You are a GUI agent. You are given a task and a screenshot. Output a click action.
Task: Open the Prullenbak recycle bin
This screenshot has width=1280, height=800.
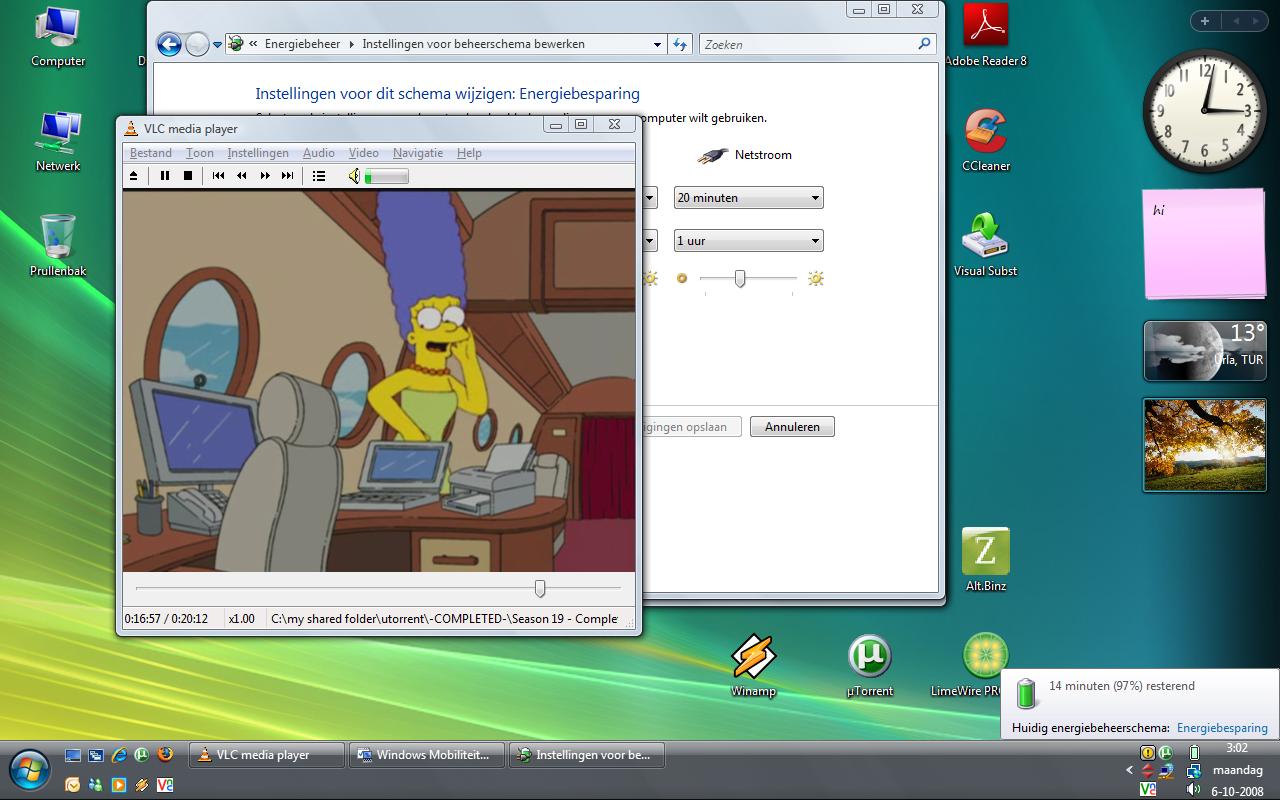(58, 246)
